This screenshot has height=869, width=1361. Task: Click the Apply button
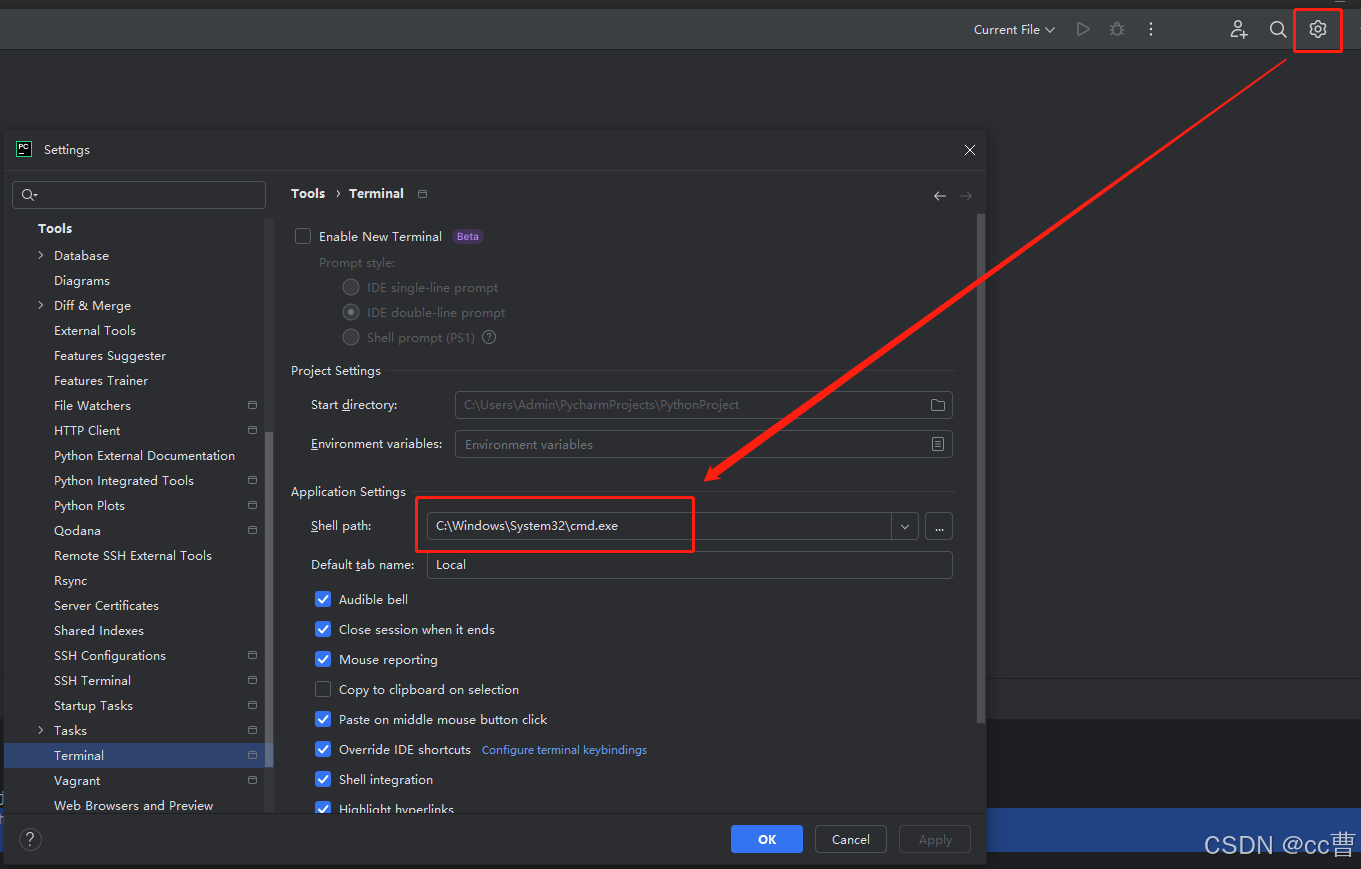pos(934,839)
